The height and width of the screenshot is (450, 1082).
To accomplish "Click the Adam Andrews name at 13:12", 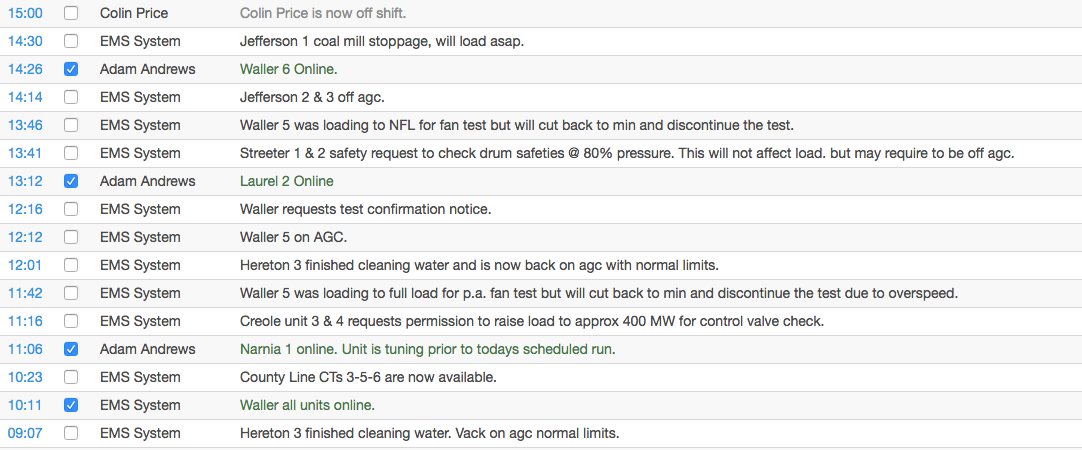I will [x=148, y=181].
